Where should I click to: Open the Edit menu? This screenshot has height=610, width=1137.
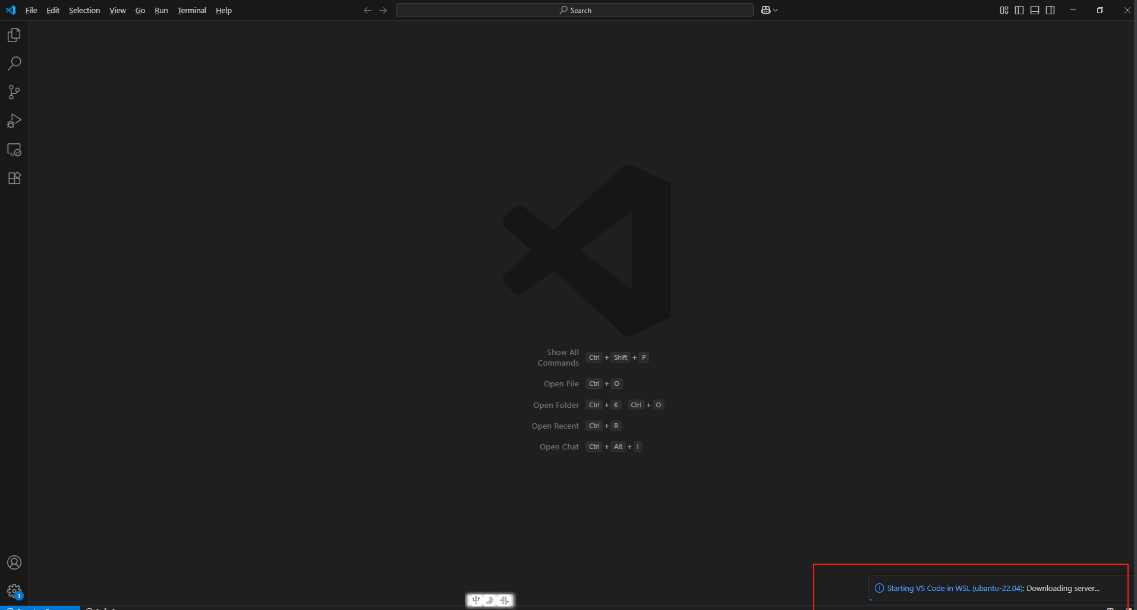[53, 10]
